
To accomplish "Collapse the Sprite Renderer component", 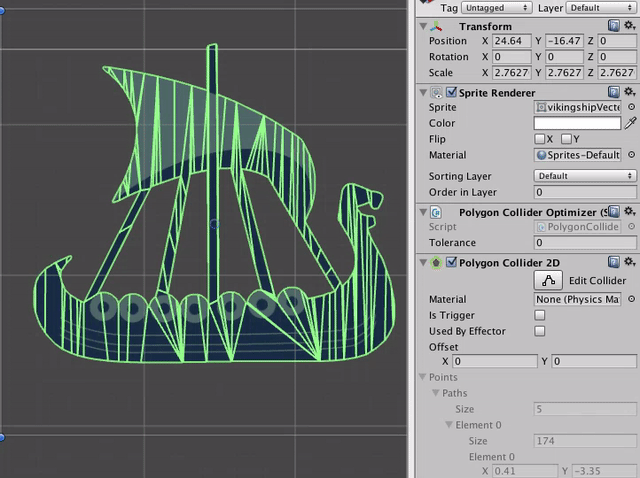I will pyautogui.click(x=423, y=93).
